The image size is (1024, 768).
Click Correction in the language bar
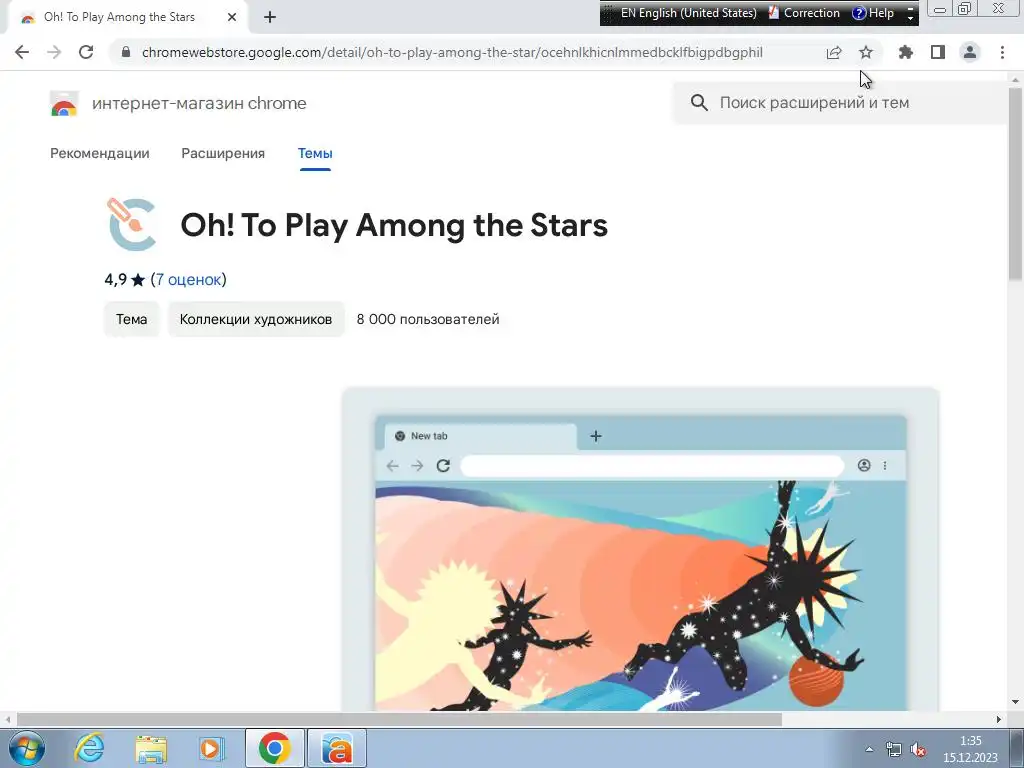[804, 13]
